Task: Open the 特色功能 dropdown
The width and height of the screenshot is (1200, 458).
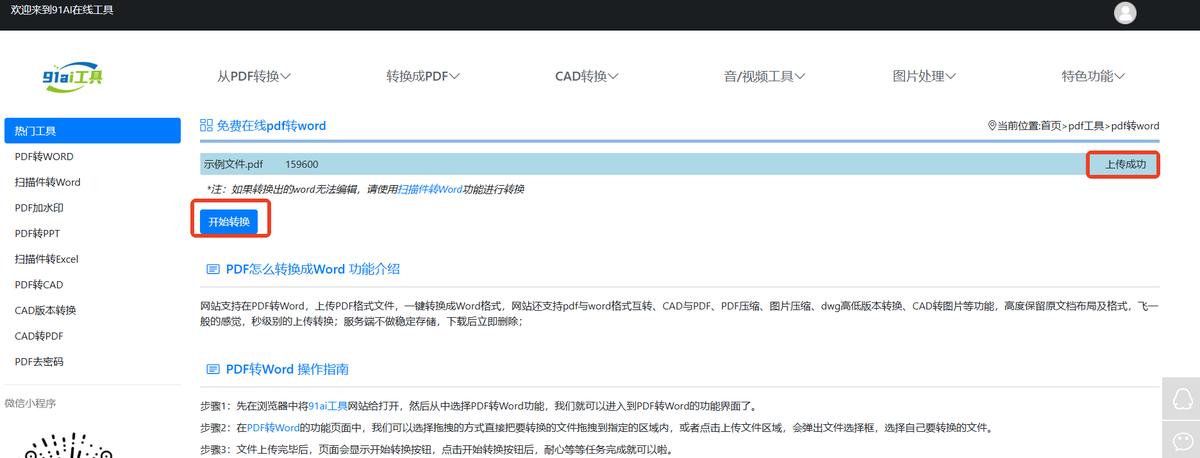Action: [x=1093, y=76]
